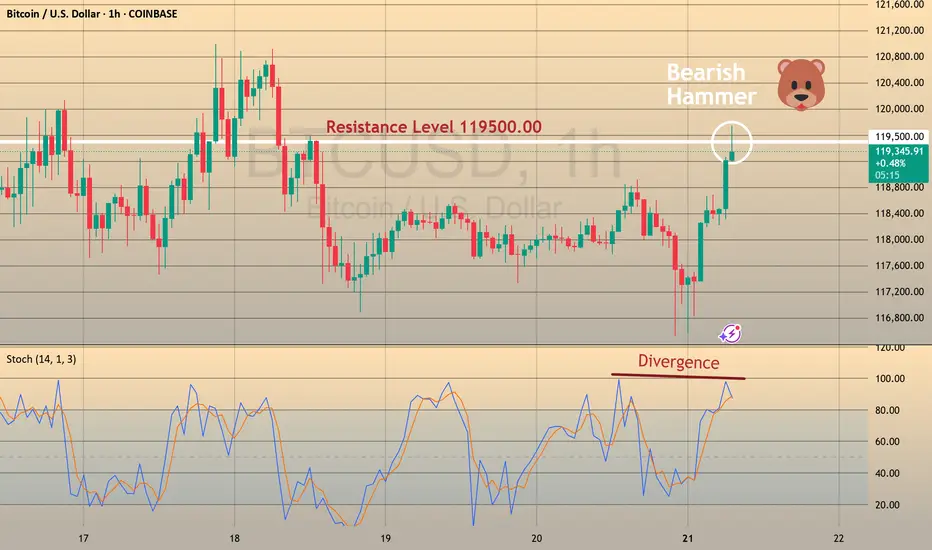932x550 pixels.
Task: Click date label 22 on the time axis
Action: coord(839,539)
